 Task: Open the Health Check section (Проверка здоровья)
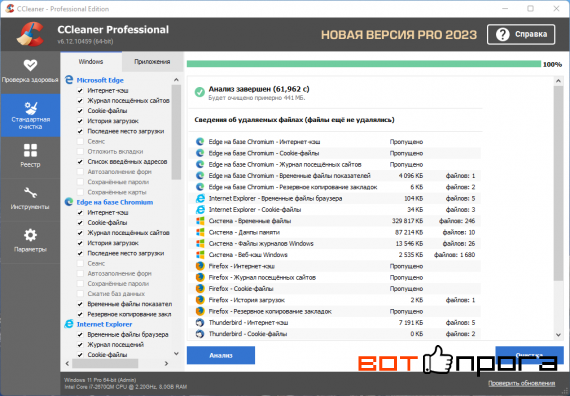point(30,72)
